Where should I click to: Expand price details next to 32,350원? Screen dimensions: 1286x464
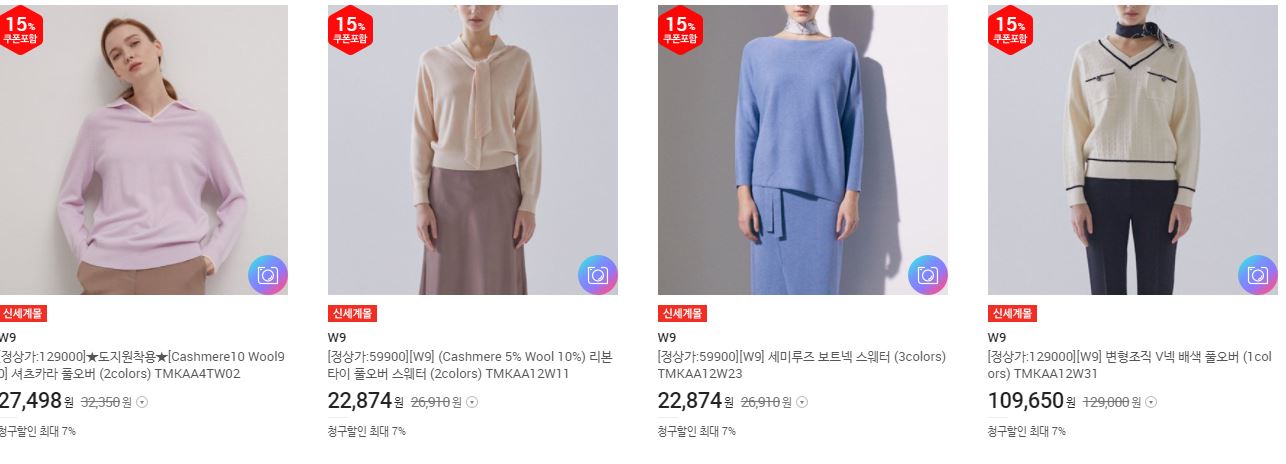142,403
